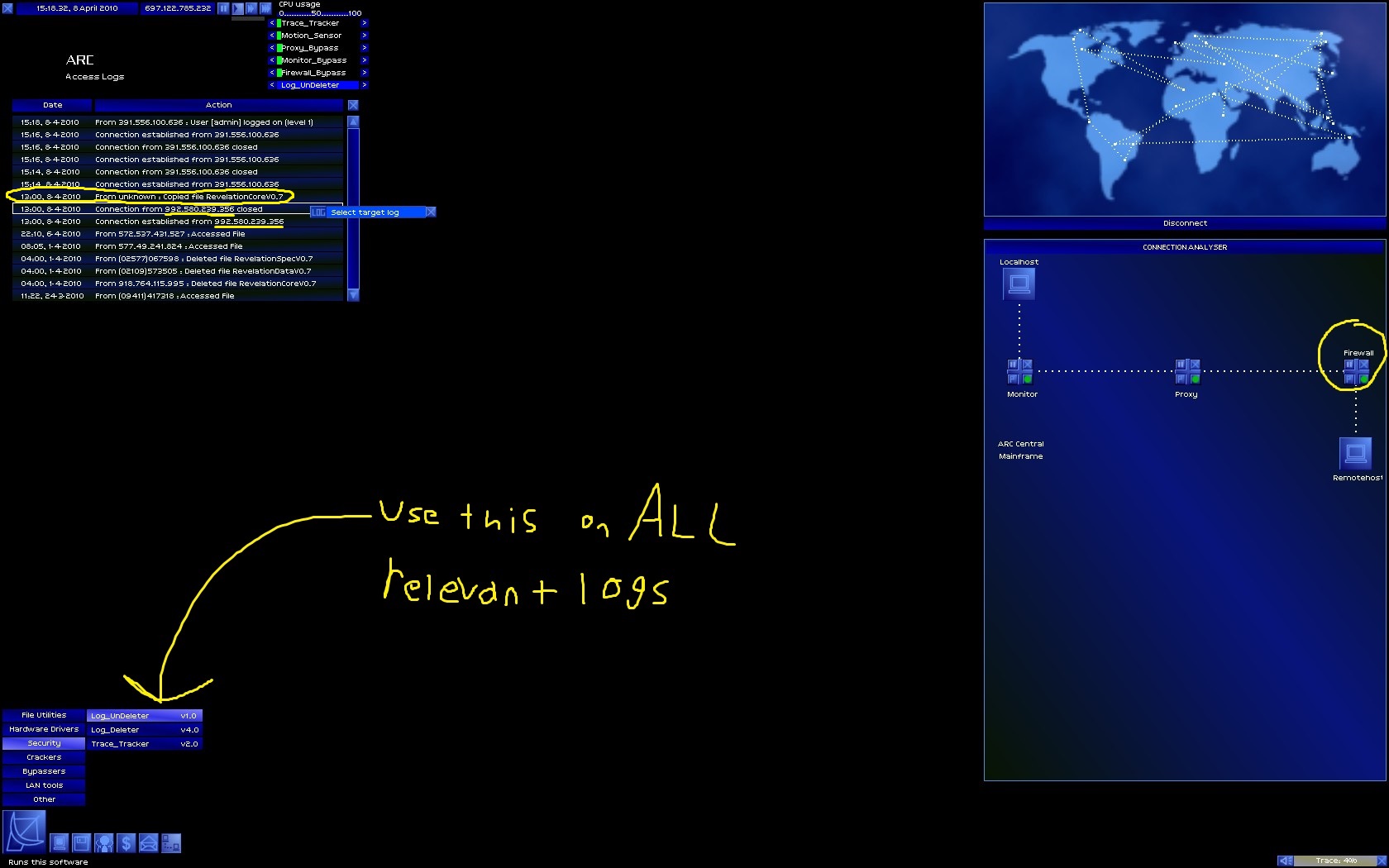Set game speed to fastest forward

[265, 8]
